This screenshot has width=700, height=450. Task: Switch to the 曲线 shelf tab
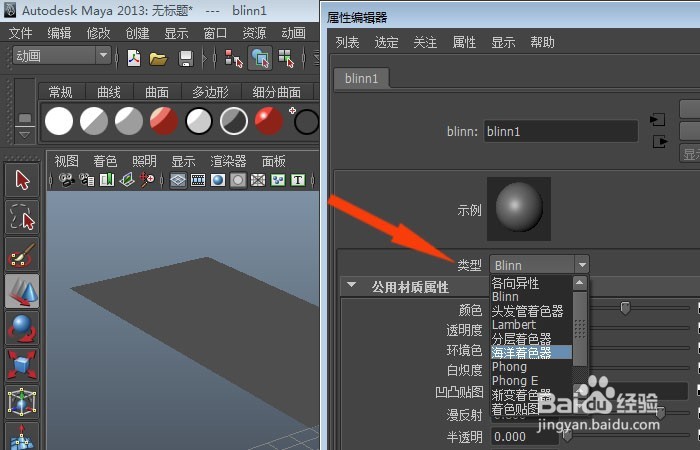(109, 92)
